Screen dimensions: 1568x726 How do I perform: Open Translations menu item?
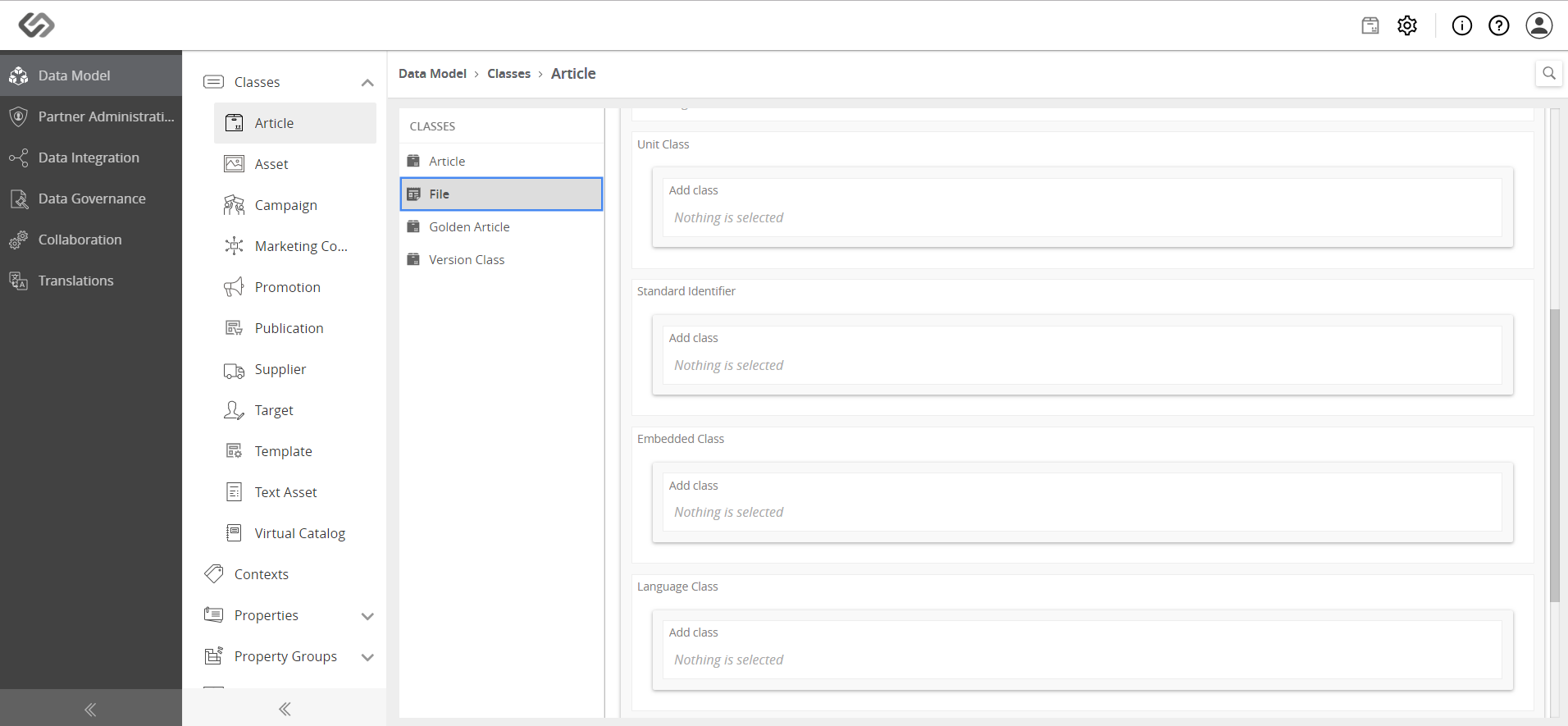(91, 281)
